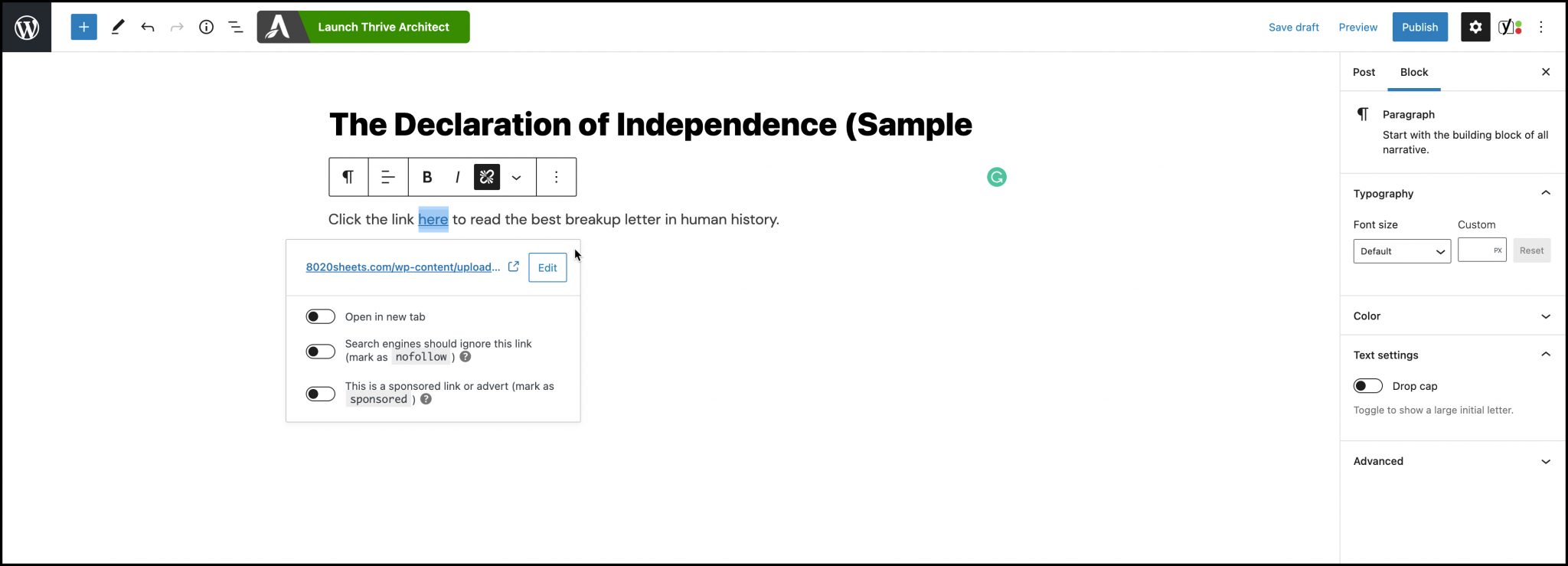Open the document details info icon
Image resolution: width=1568 pixels, height=566 pixels.
206,28
